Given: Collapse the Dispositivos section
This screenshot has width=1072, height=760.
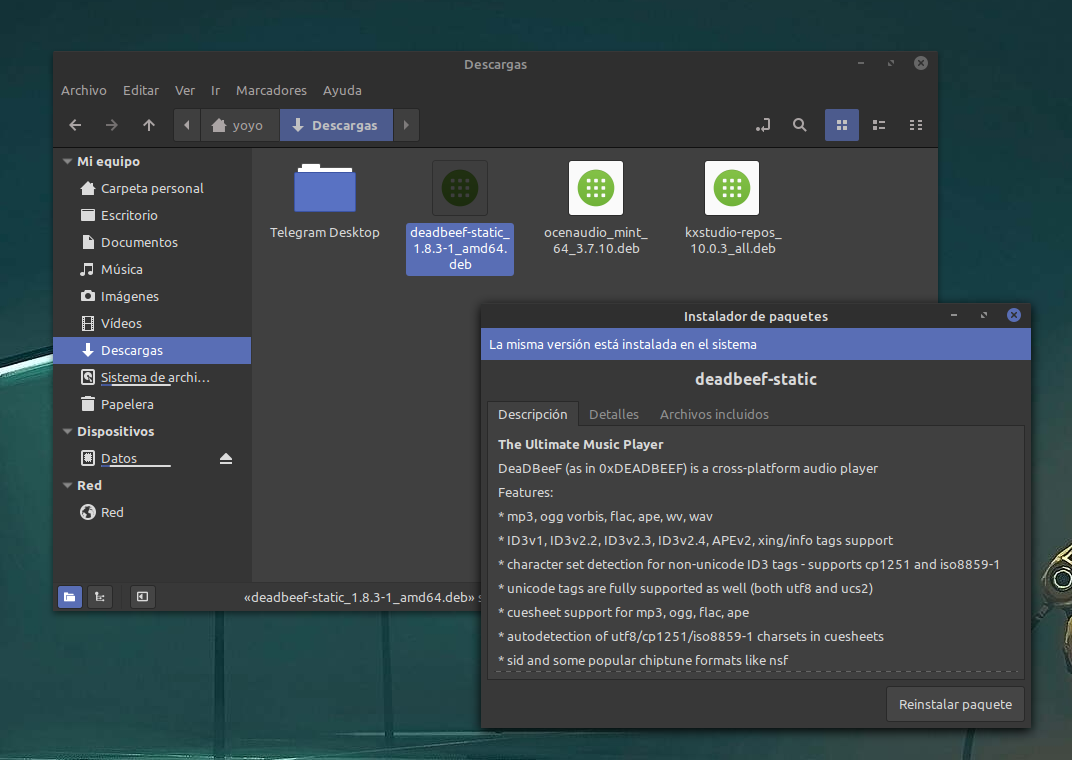Looking at the screenshot, I should click(x=67, y=432).
